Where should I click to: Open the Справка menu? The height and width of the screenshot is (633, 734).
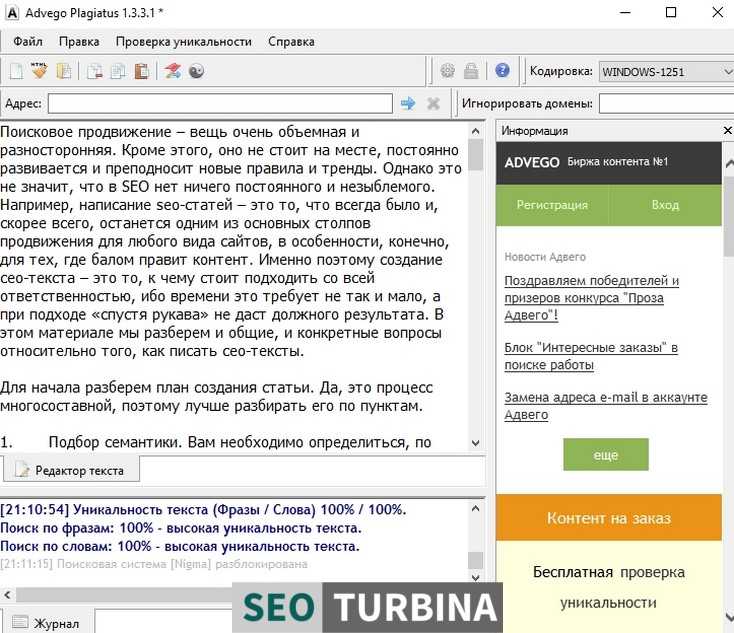291,42
